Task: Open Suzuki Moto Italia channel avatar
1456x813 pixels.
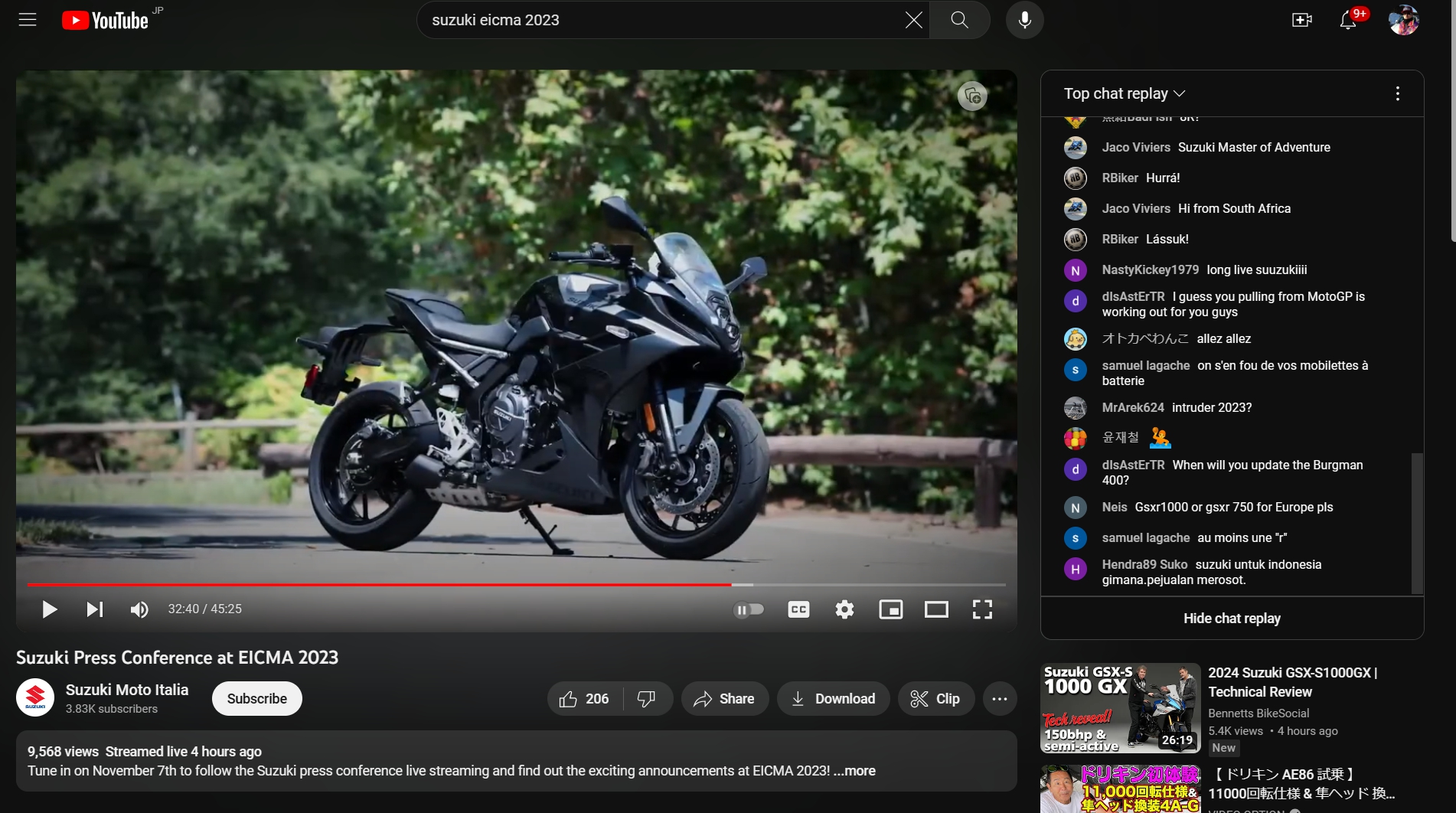Action: pos(35,698)
